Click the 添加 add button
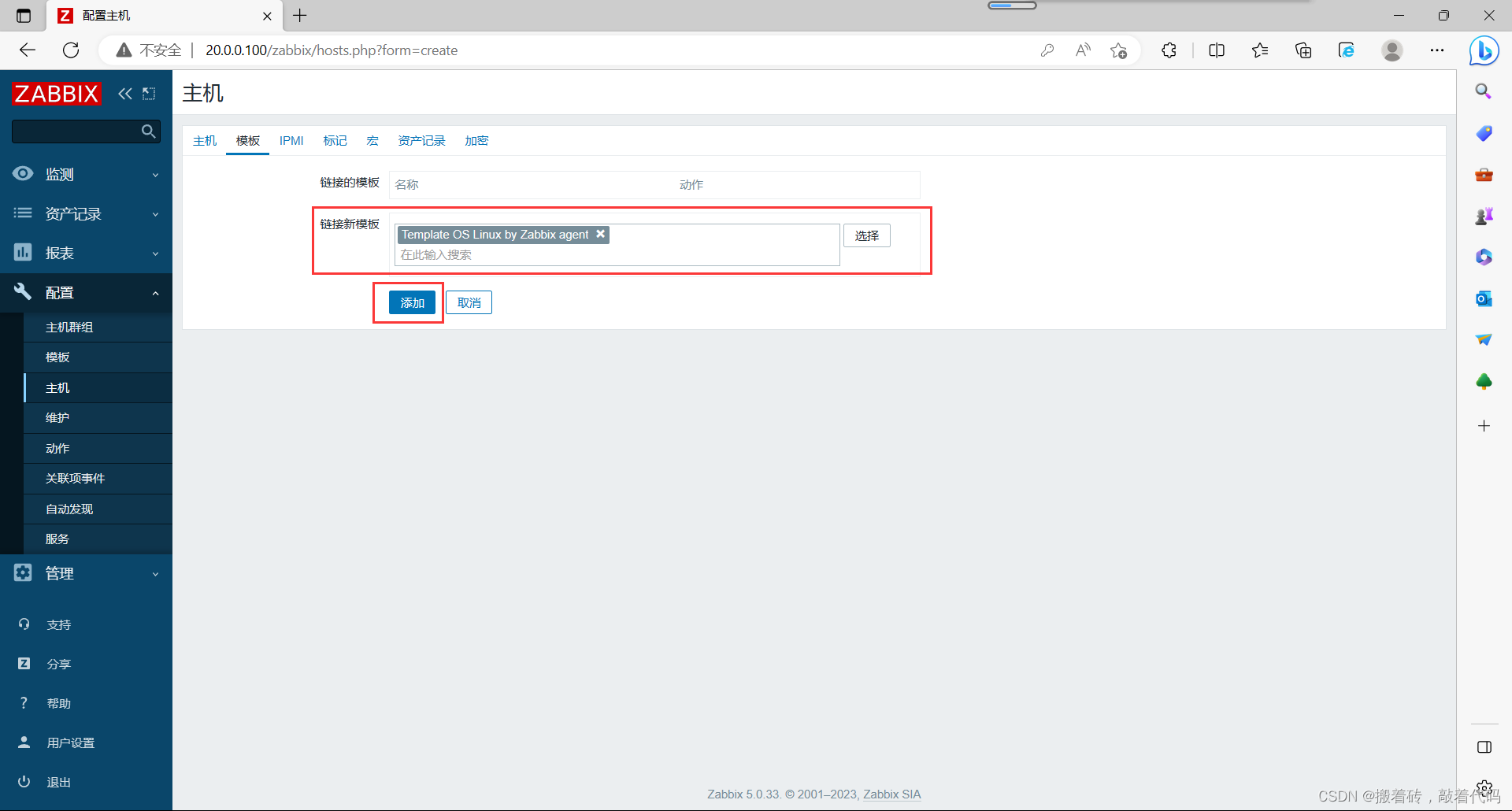 click(x=412, y=302)
